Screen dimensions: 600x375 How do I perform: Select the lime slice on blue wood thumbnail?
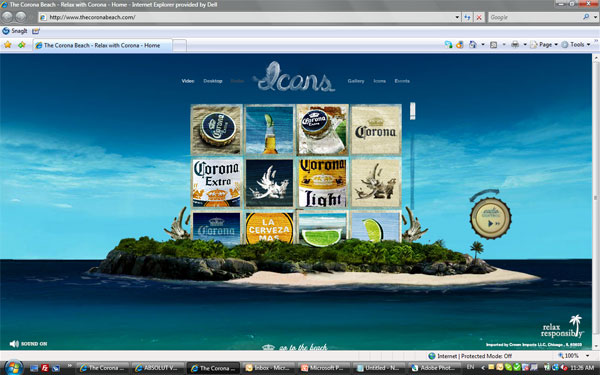pos(376,227)
